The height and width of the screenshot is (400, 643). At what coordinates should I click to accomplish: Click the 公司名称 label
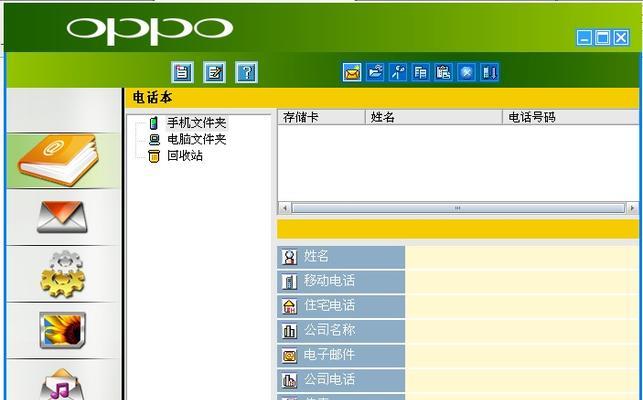[329, 330]
